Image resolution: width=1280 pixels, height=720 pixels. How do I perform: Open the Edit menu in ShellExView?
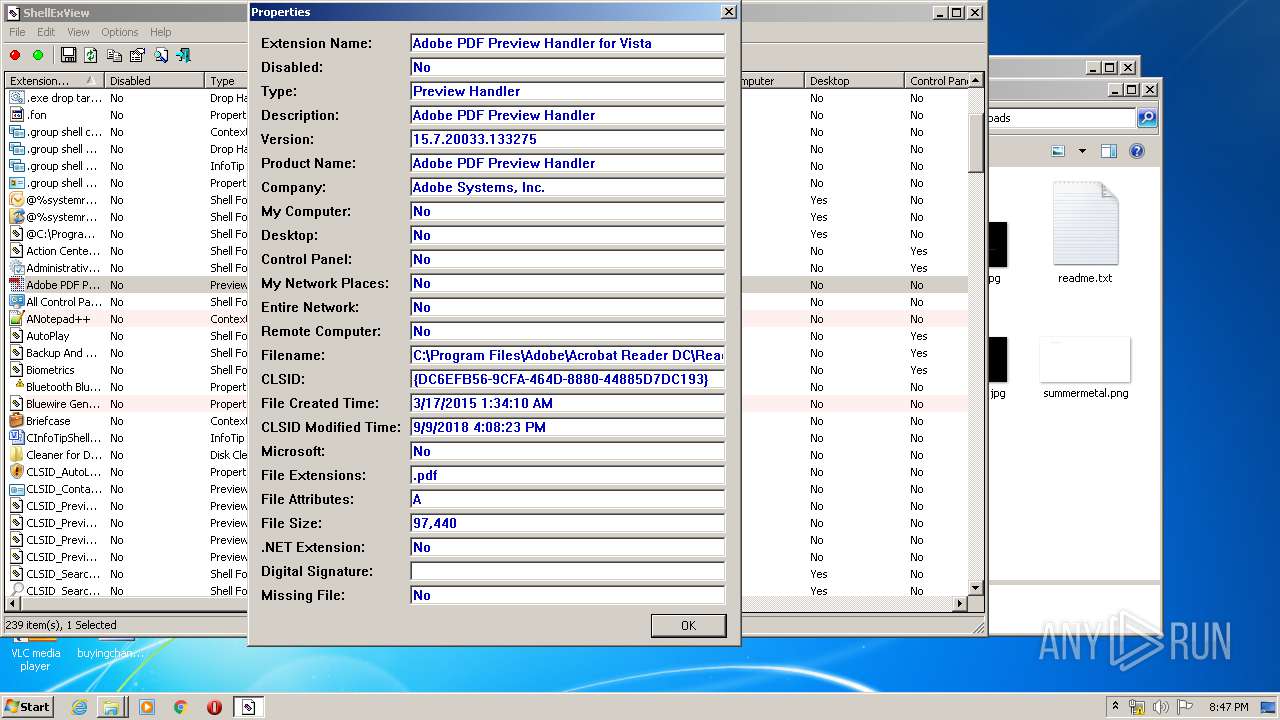46,32
